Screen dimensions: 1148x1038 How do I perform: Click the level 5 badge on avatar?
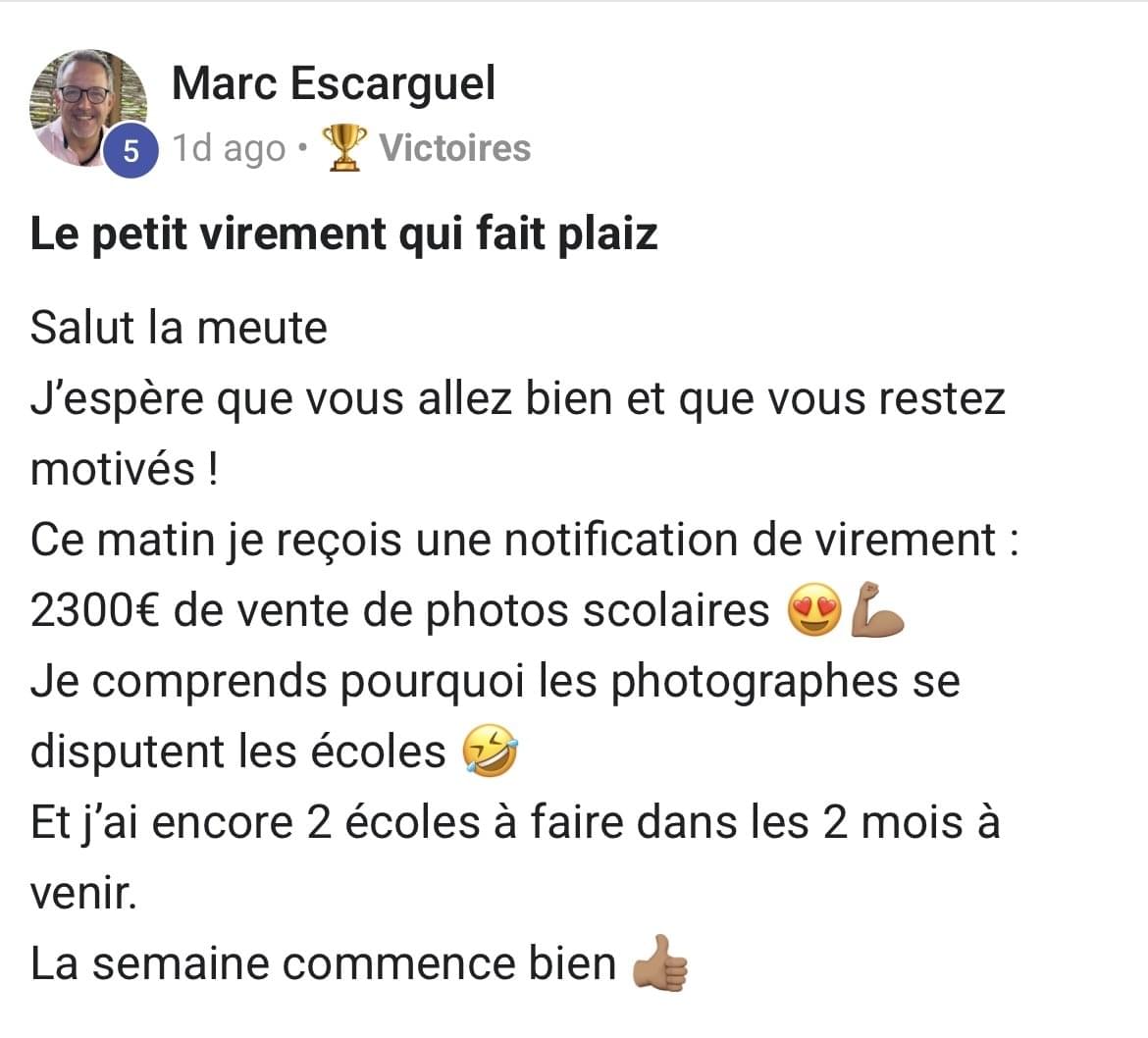tap(130, 151)
